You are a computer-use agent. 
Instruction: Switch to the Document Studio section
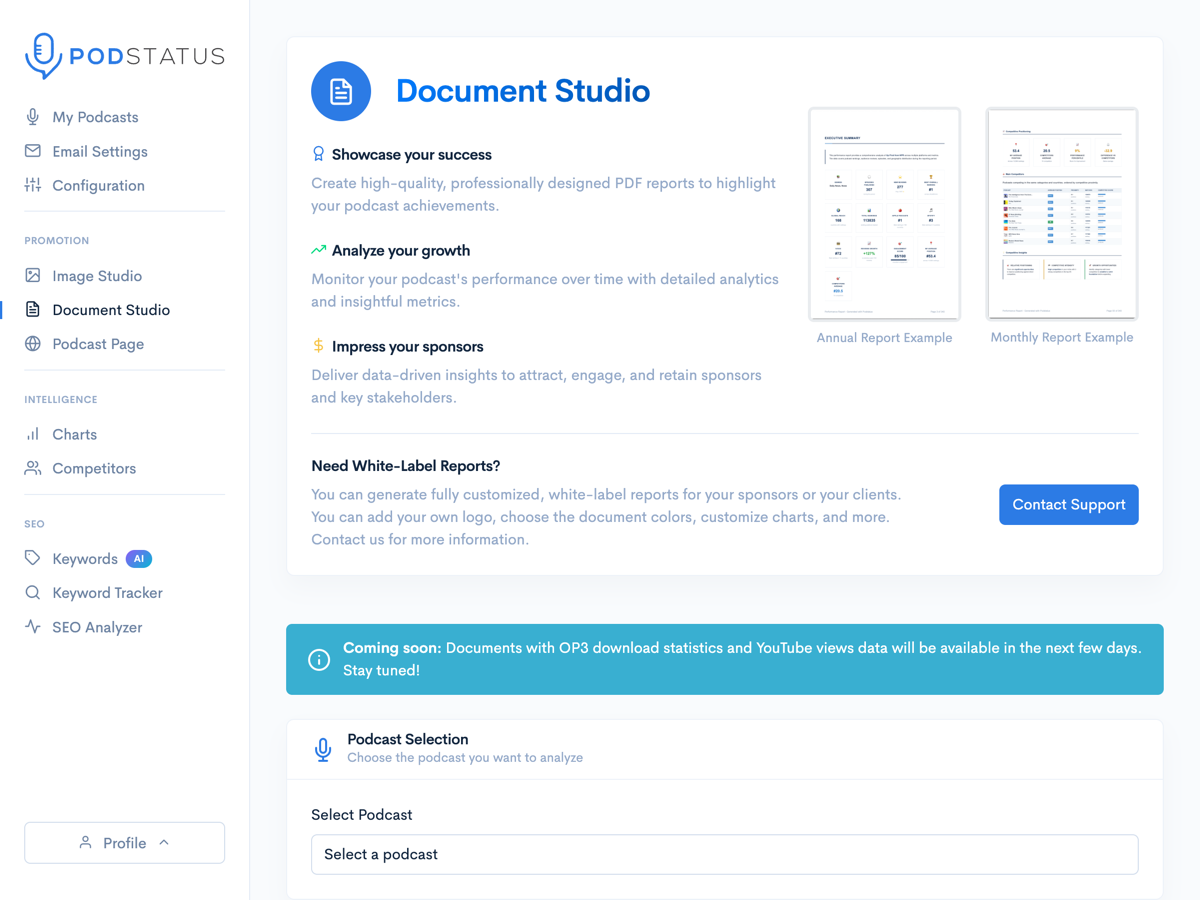[110, 309]
